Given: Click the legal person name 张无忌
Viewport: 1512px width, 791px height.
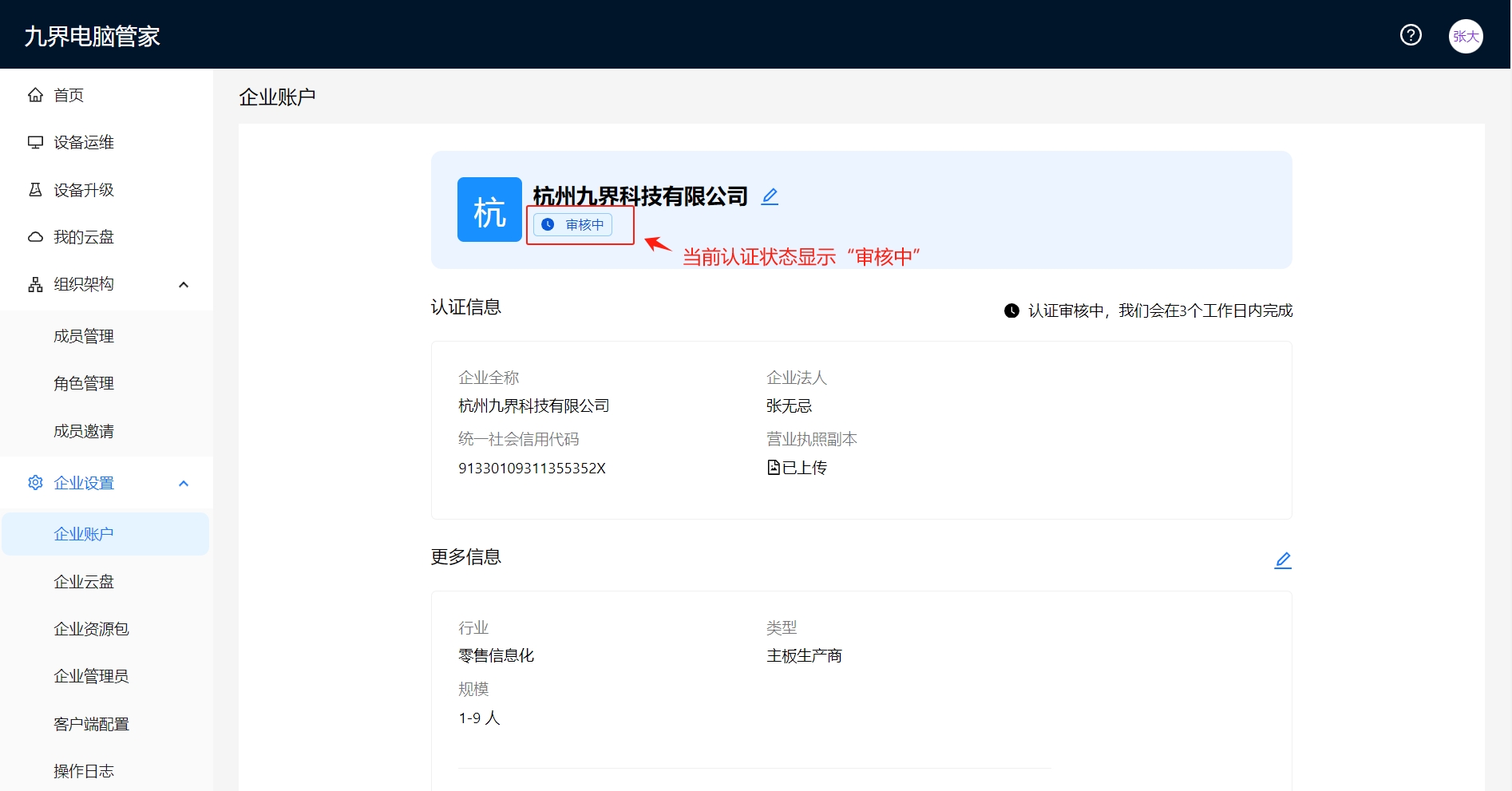Looking at the screenshot, I should click(789, 406).
